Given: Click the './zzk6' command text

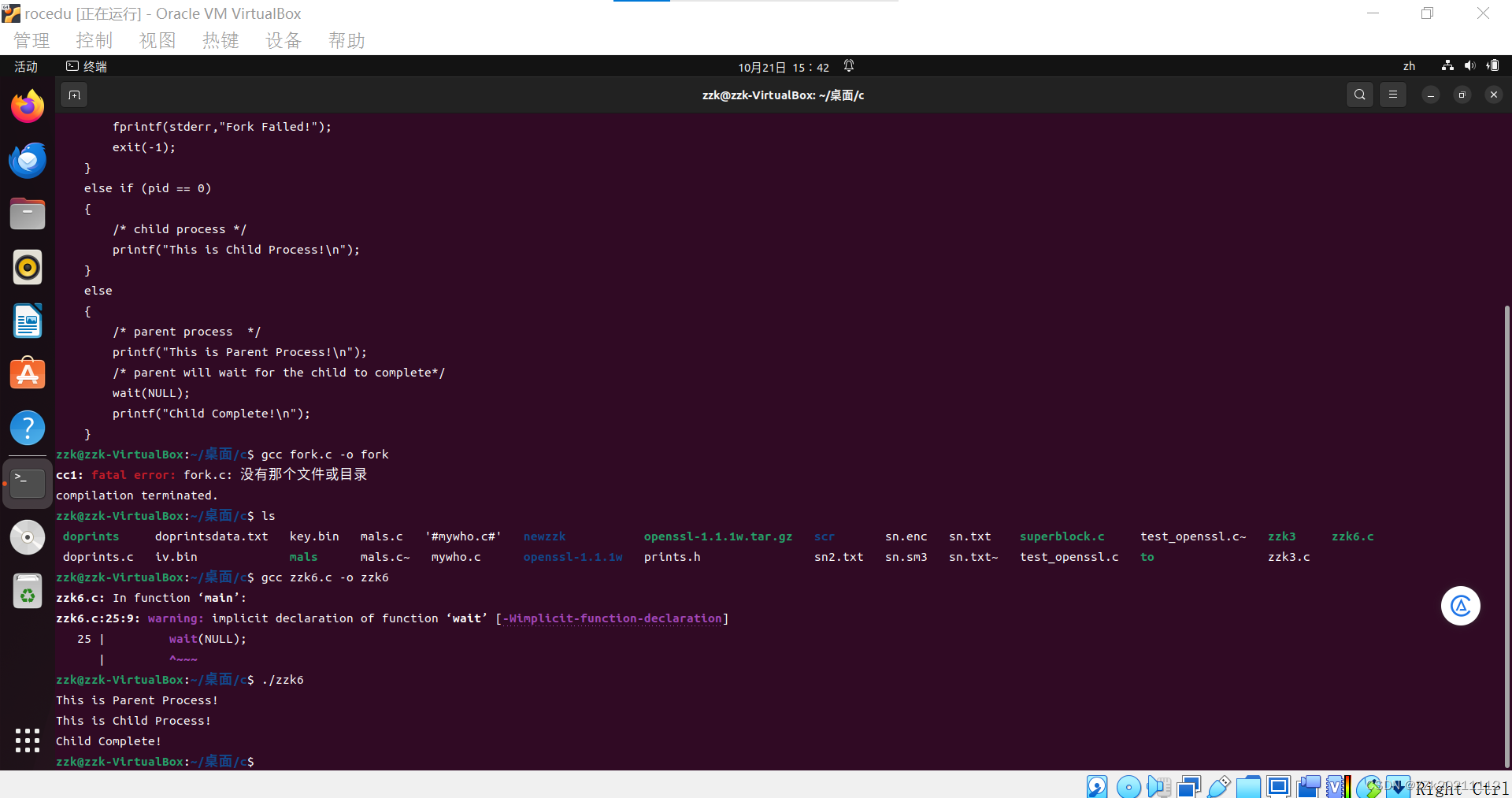Looking at the screenshot, I should [282, 680].
